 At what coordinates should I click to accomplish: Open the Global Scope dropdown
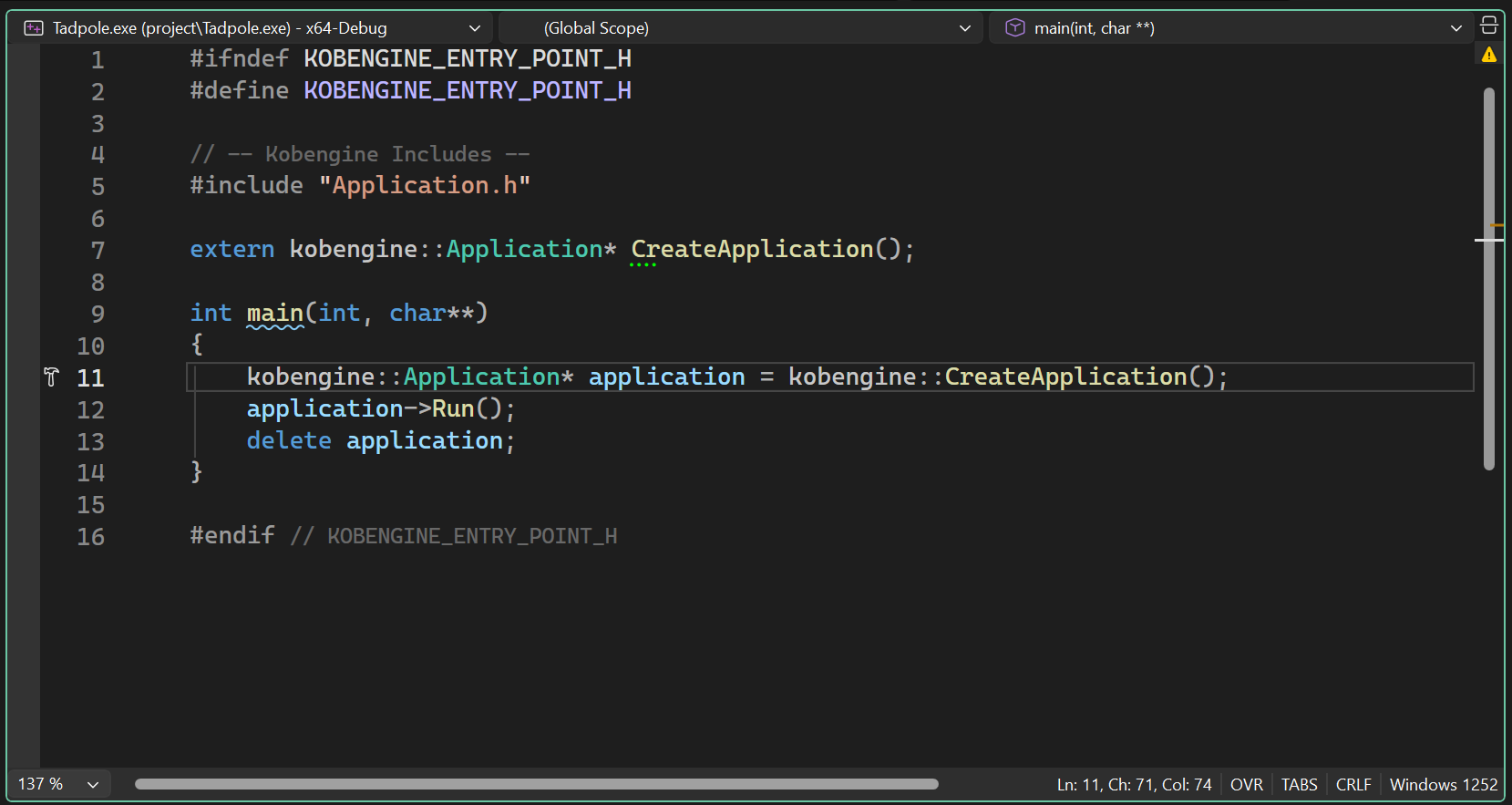740,28
